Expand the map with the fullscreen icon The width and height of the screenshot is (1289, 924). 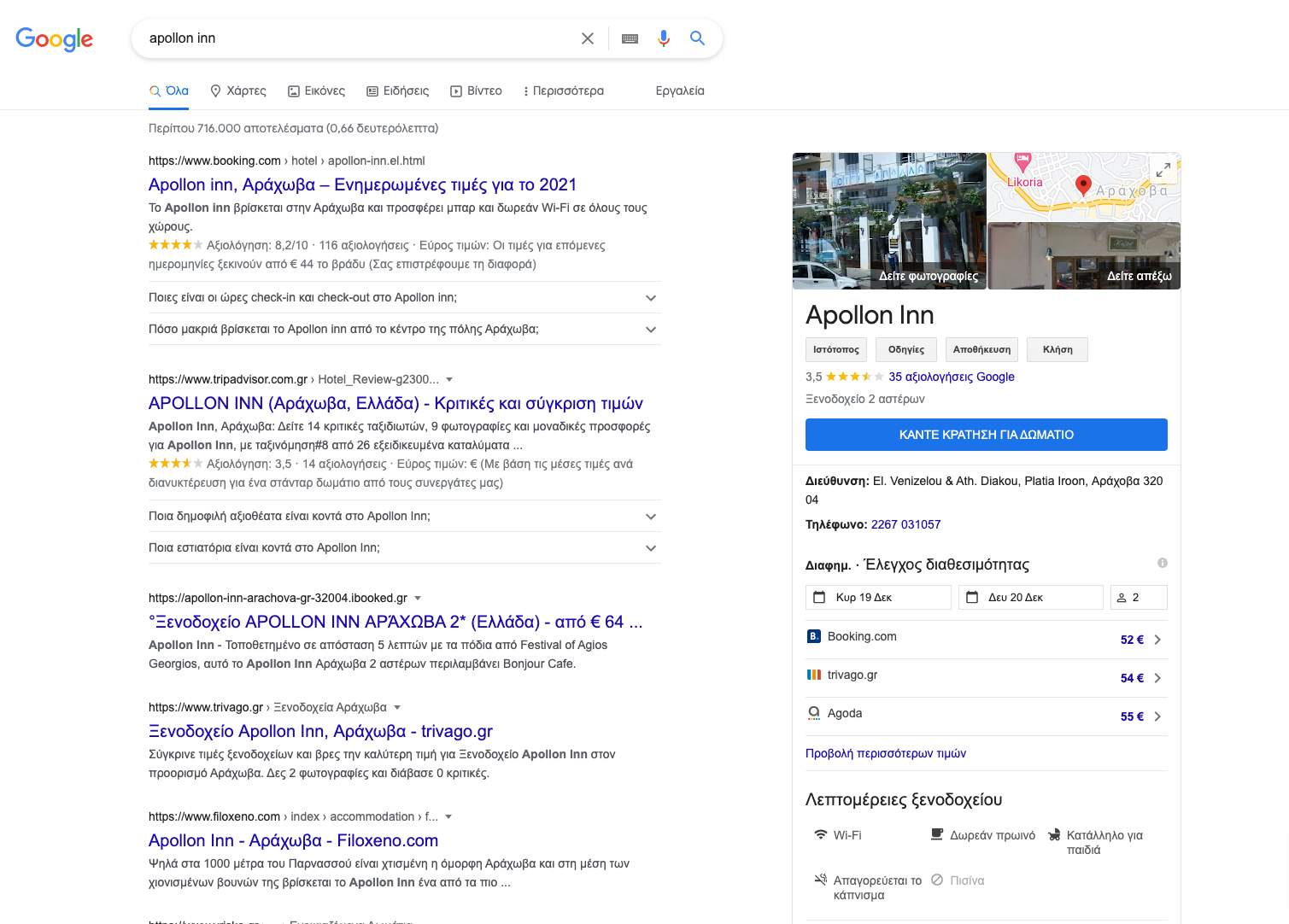1163,170
